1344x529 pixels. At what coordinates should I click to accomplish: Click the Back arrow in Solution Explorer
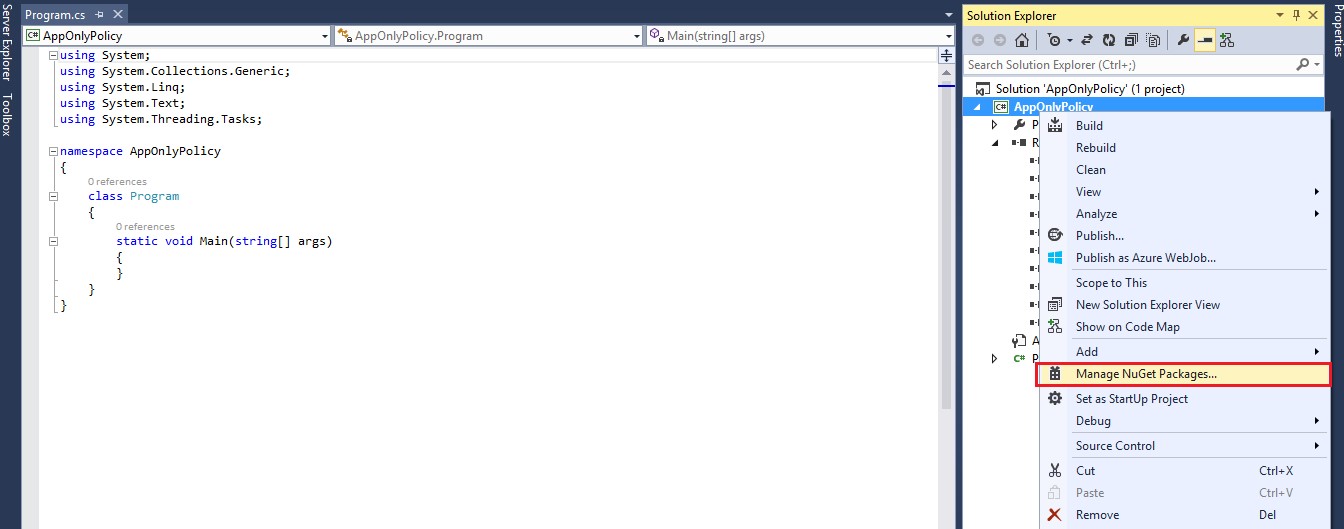pos(978,41)
